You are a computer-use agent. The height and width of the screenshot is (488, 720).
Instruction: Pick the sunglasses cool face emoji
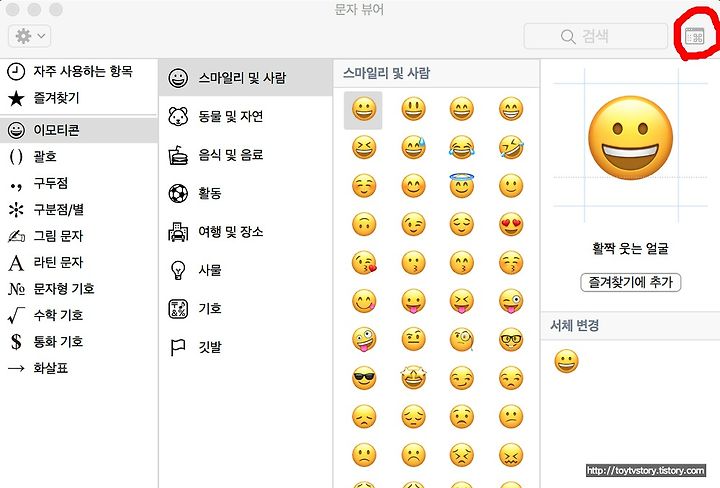coord(364,378)
